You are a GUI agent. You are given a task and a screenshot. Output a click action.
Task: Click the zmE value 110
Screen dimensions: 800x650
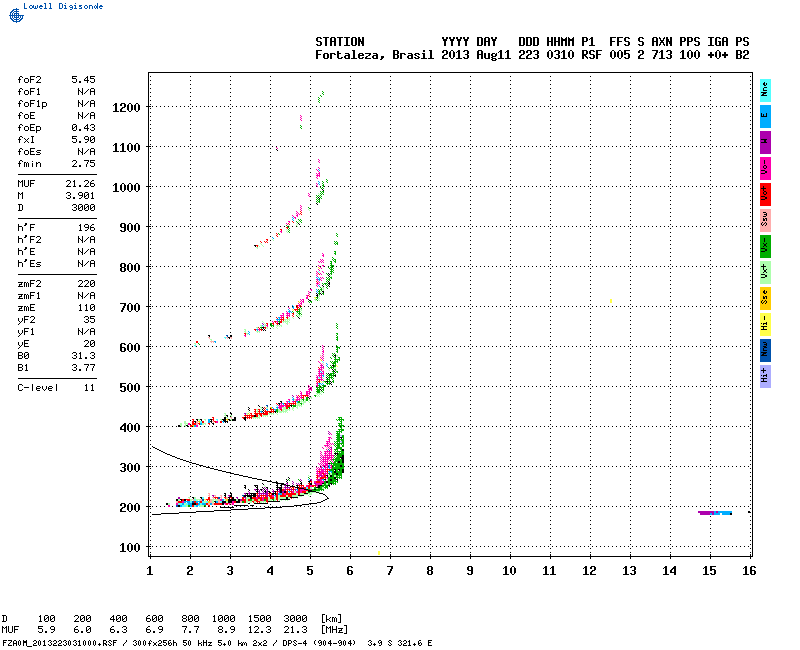coord(87,308)
